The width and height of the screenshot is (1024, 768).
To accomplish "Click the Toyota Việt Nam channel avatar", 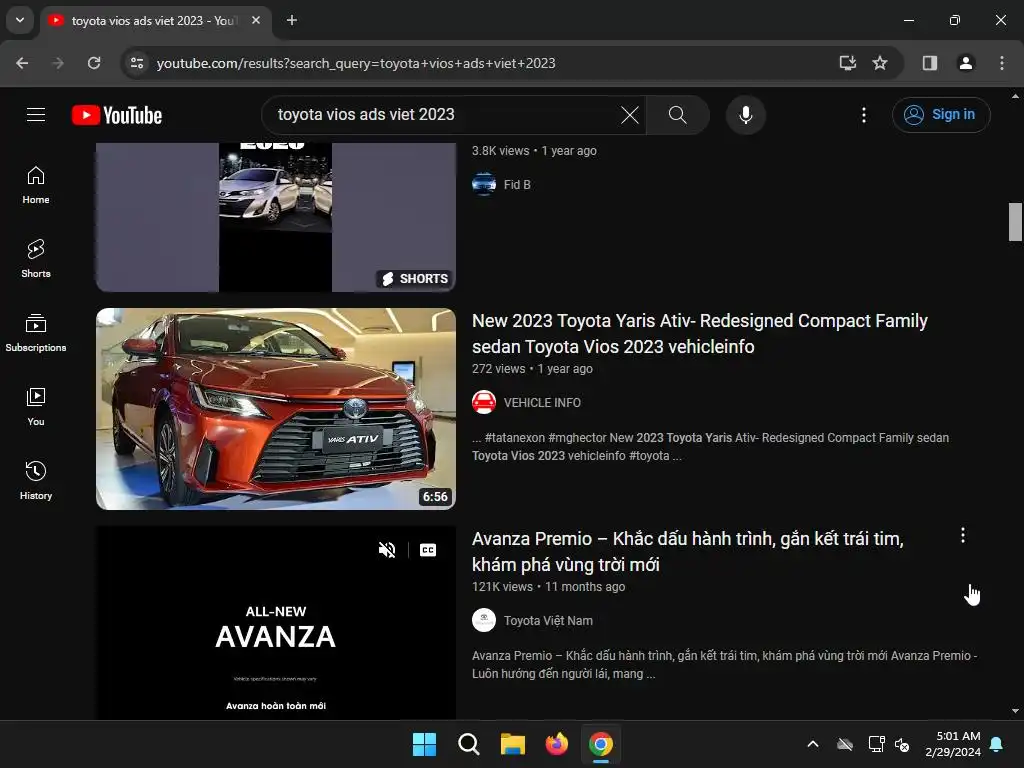I will click(x=484, y=620).
